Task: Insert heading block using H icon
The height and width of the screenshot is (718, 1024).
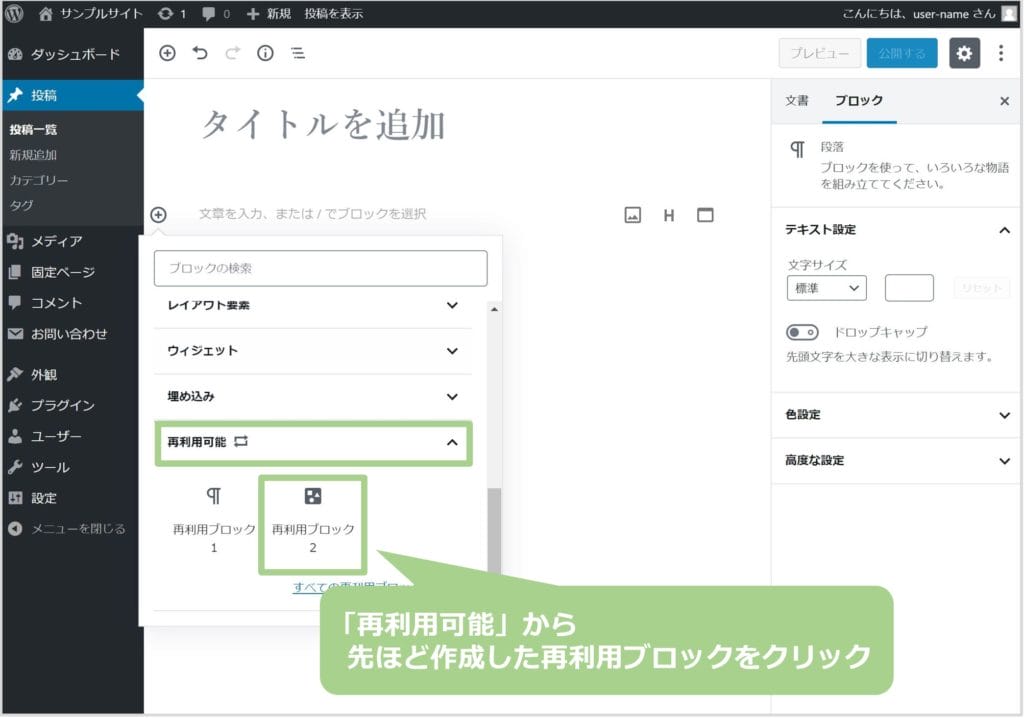Action: click(x=669, y=215)
